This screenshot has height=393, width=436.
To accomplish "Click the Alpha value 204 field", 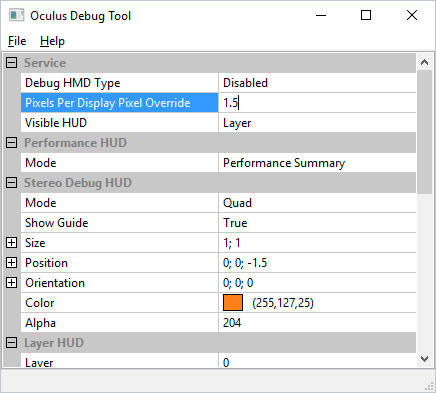I will click(x=317, y=323).
